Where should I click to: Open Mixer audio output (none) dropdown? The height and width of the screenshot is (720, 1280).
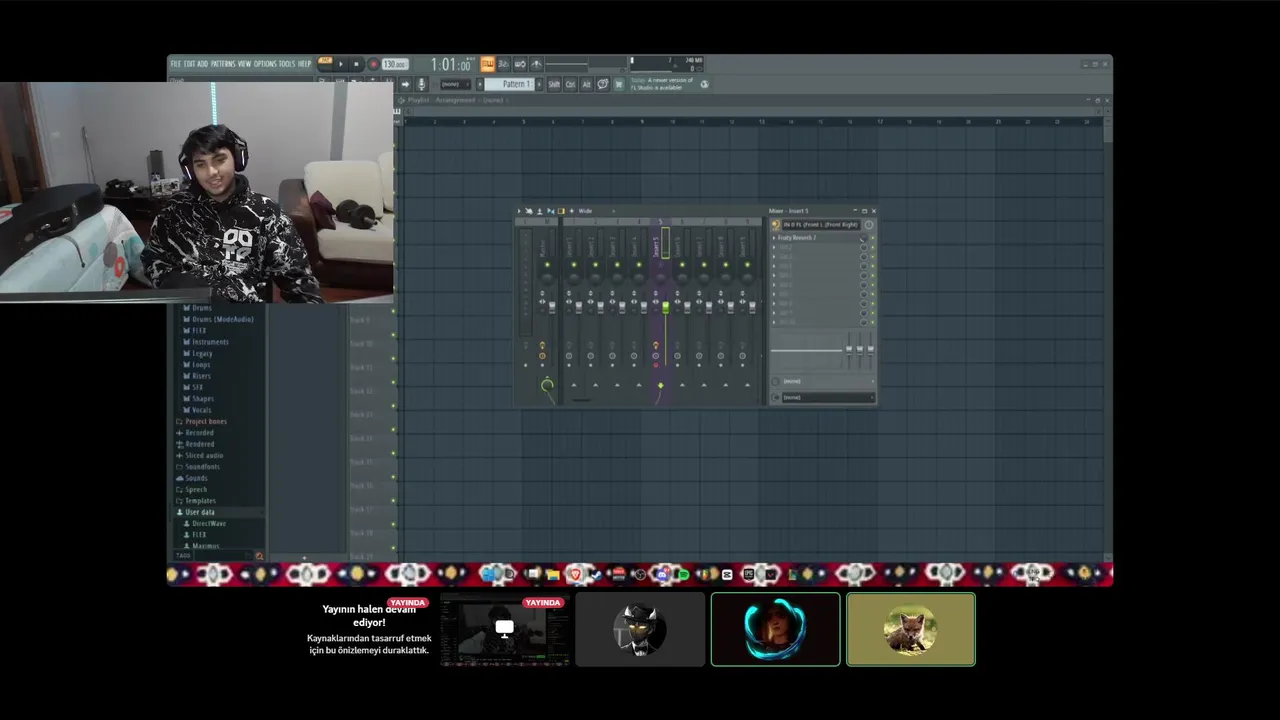tap(828, 398)
